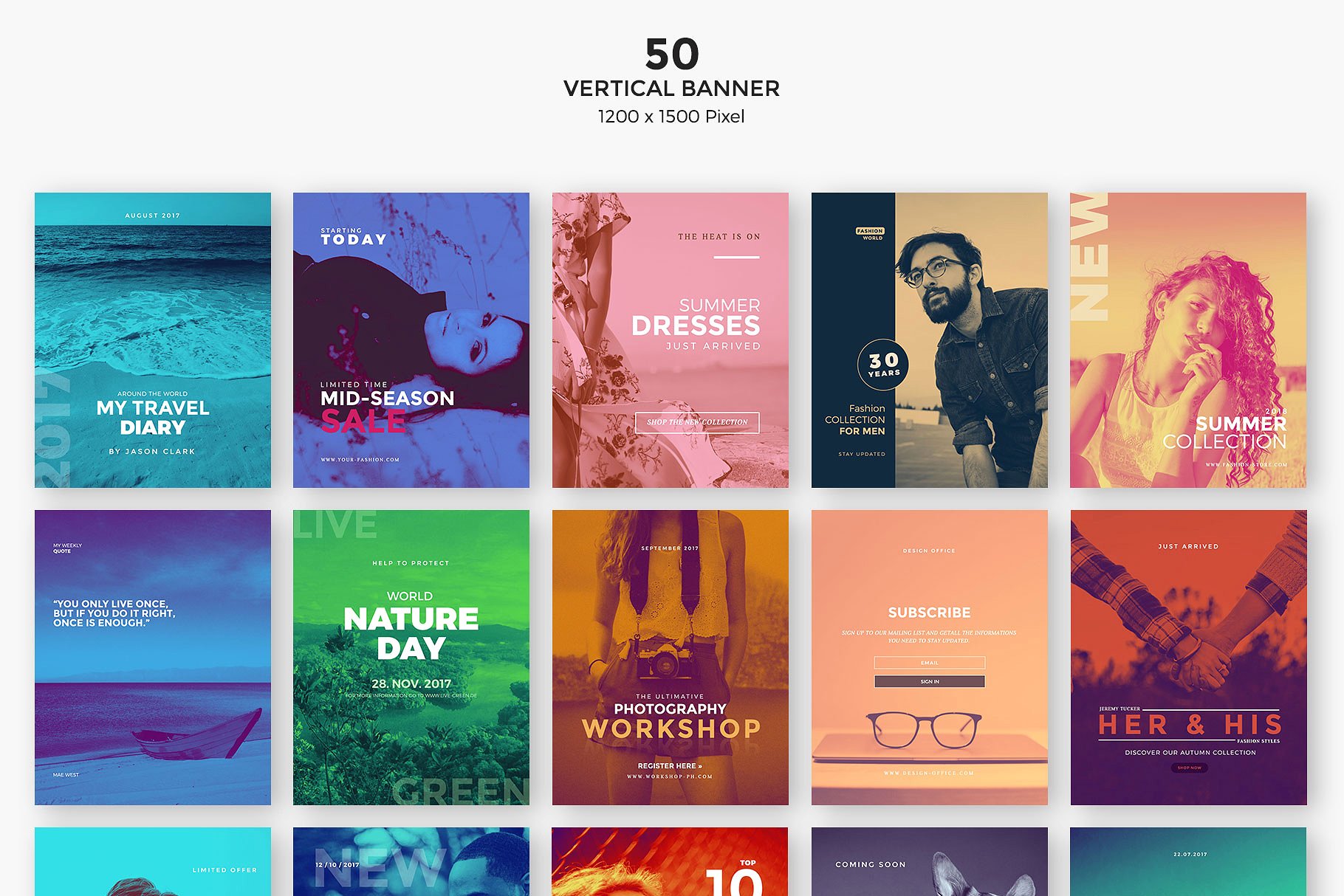Click the www.your-fashion.com link
This screenshot has height=896, width=1344.
click(x=360, y=460)
